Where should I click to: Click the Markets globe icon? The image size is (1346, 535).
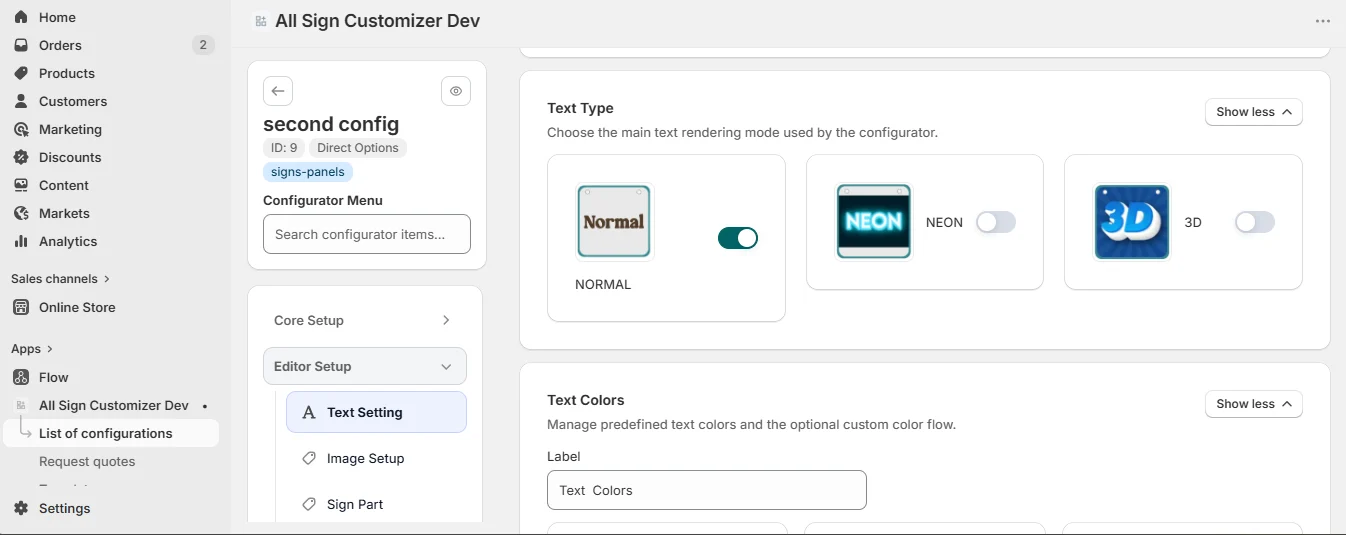pyautogui.click(x=21, y=213)
